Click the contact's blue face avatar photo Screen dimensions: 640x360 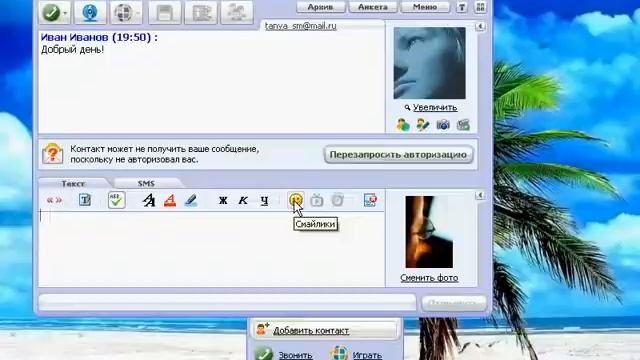pyautogui.click(x=429, y=63)
